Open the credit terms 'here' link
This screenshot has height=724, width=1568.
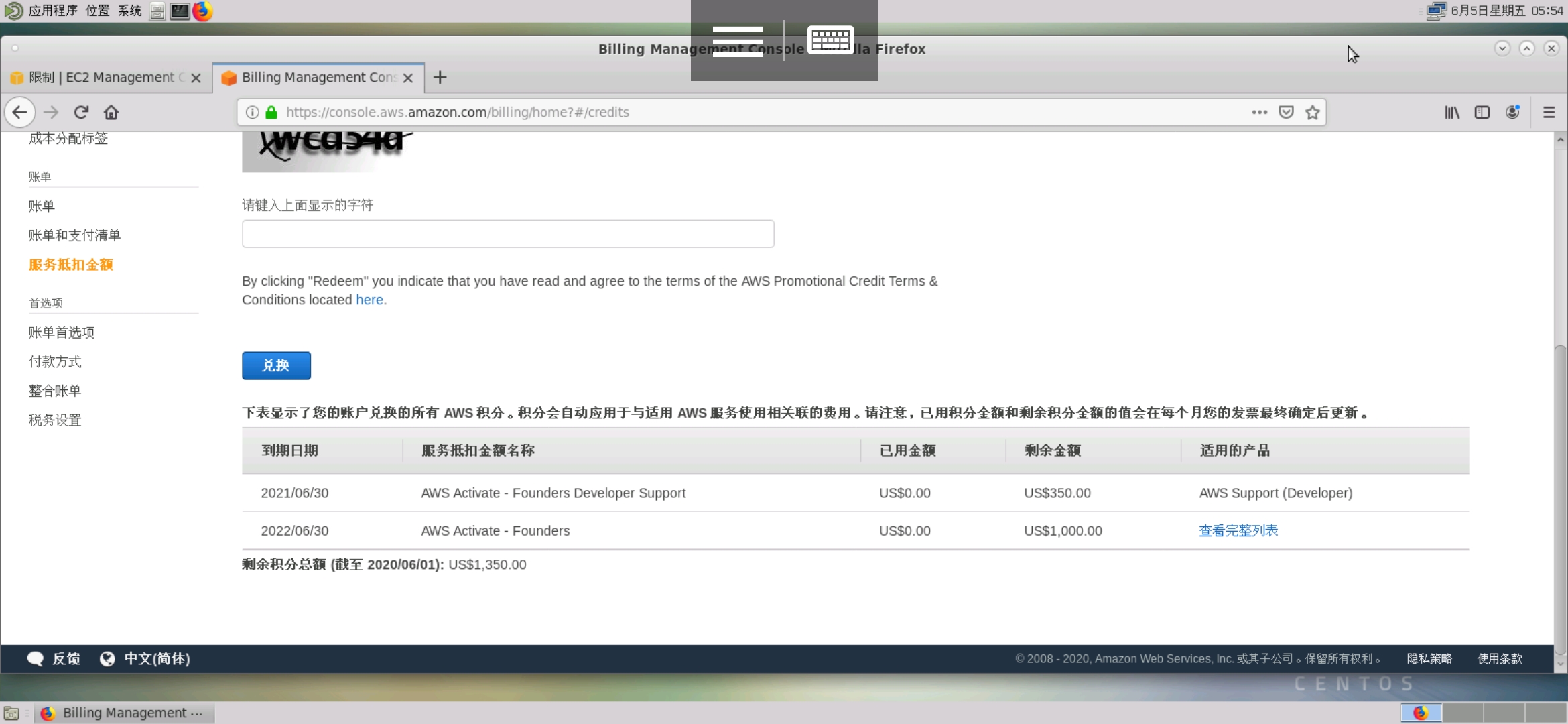[369, 300]
